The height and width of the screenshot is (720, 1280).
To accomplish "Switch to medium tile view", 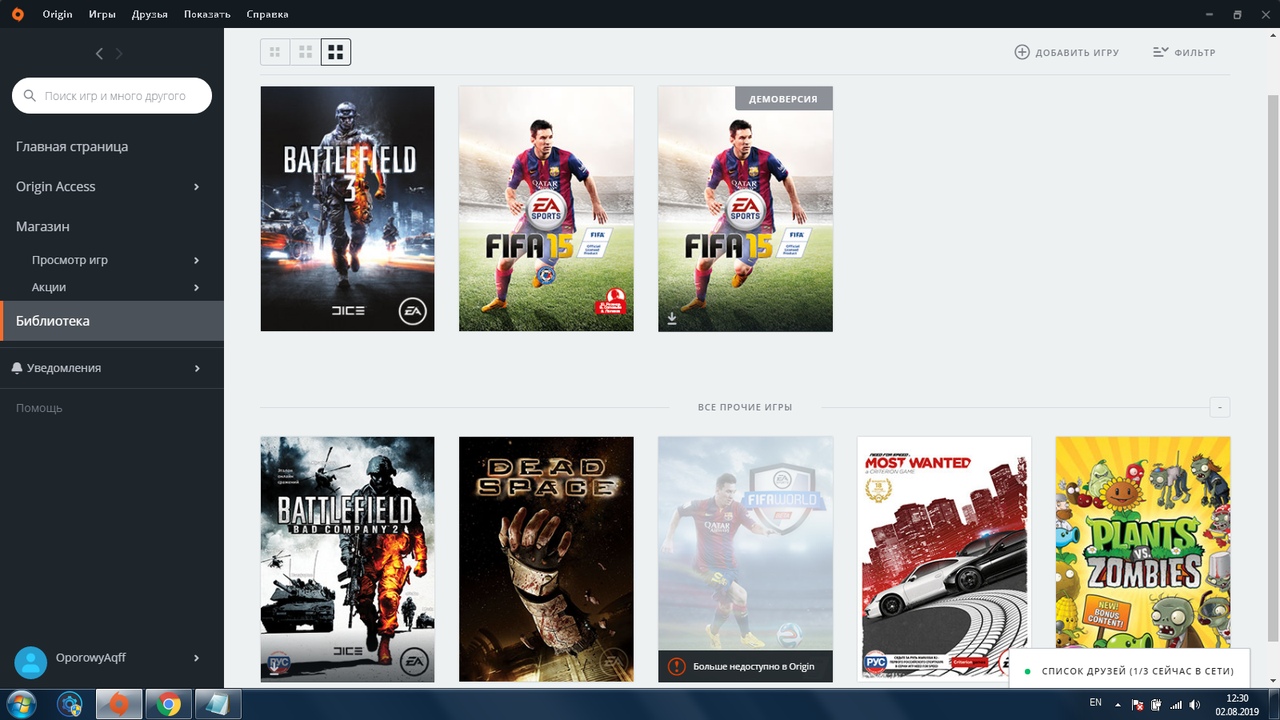I will pyautogui.click(x=306, y=52).
